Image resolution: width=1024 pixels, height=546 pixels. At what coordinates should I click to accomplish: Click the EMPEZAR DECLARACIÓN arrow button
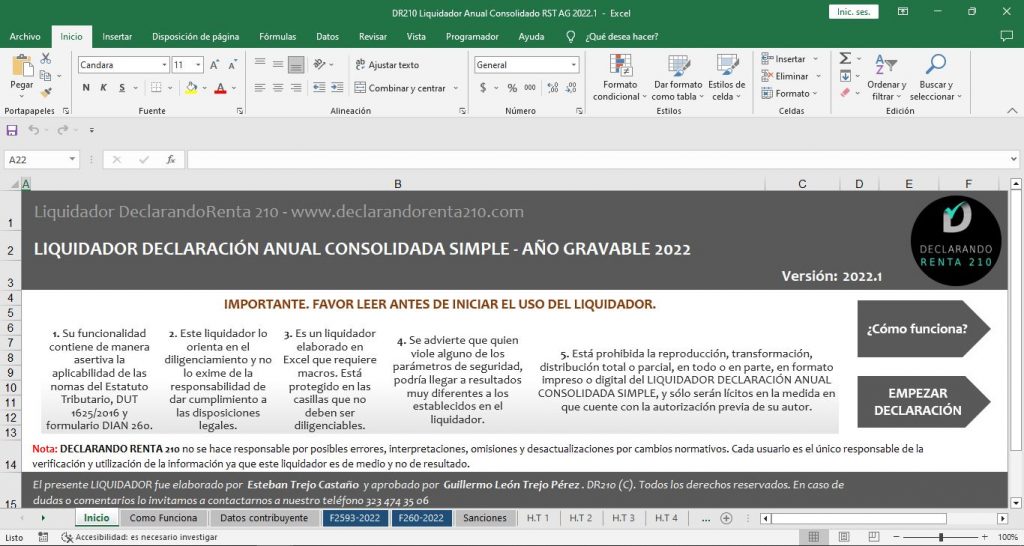[x=923, y=402]
